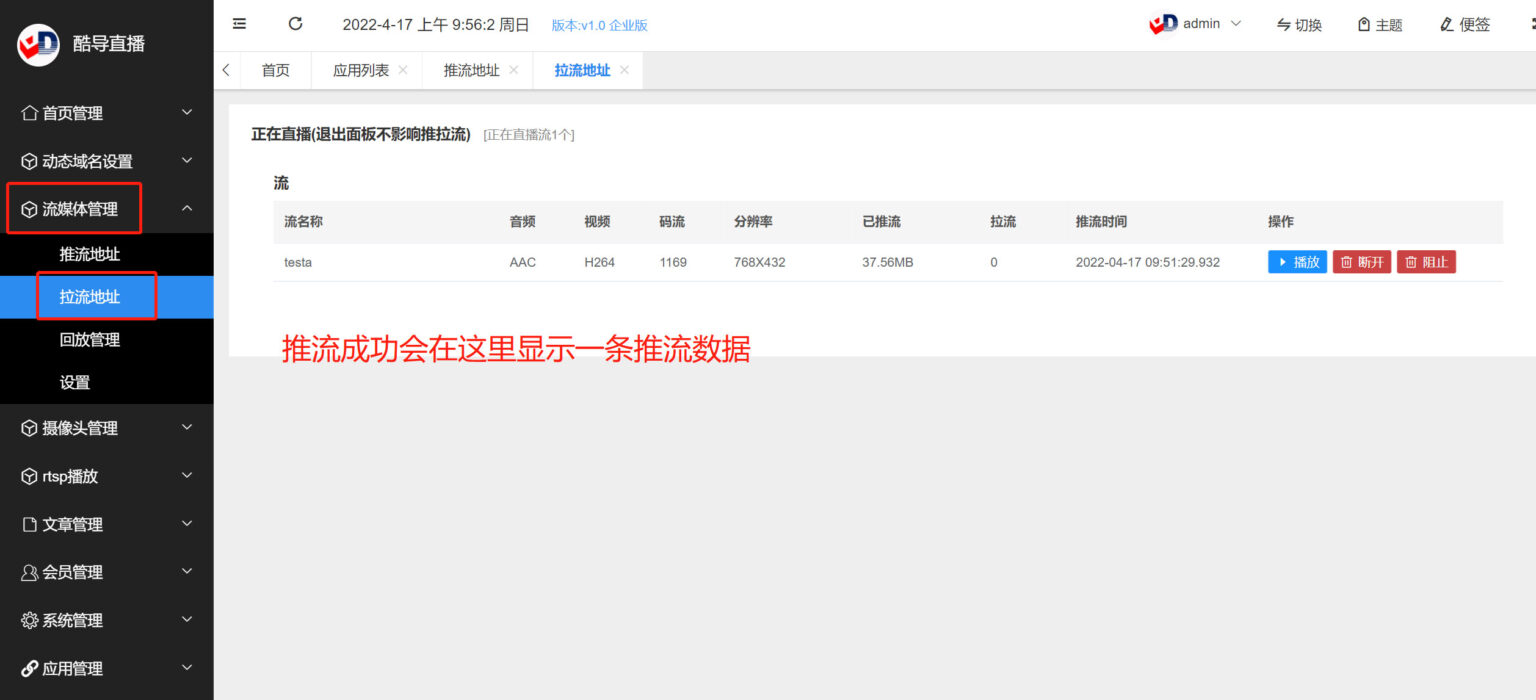This screenshot has width=1536, height=700.
Task: Close the 推流地址 tab
Action: pyautogui.click(x=514, y=70)
